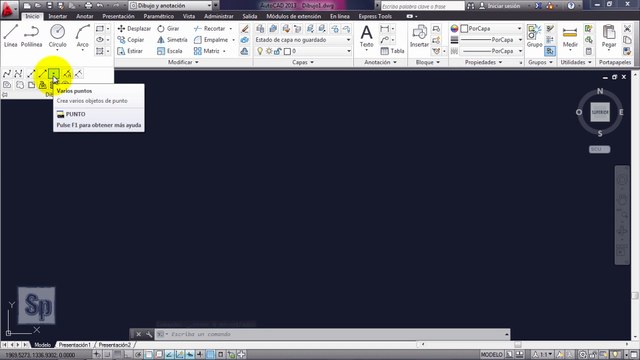Image resolution: width=640 pixels, height=360 pixels.
Task: Close the command line with X
Action: coord(138,334)
